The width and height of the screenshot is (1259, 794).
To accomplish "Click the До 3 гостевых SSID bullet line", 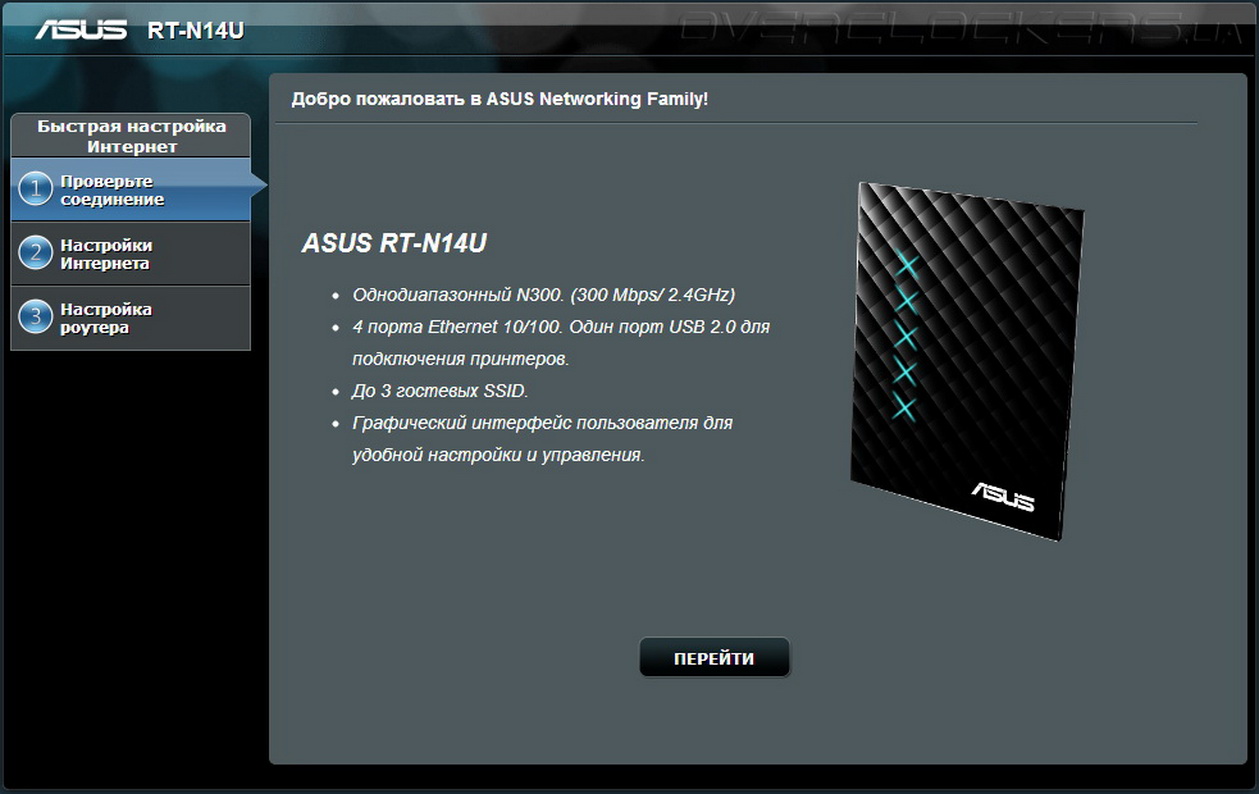I will (x=440, y=391).
